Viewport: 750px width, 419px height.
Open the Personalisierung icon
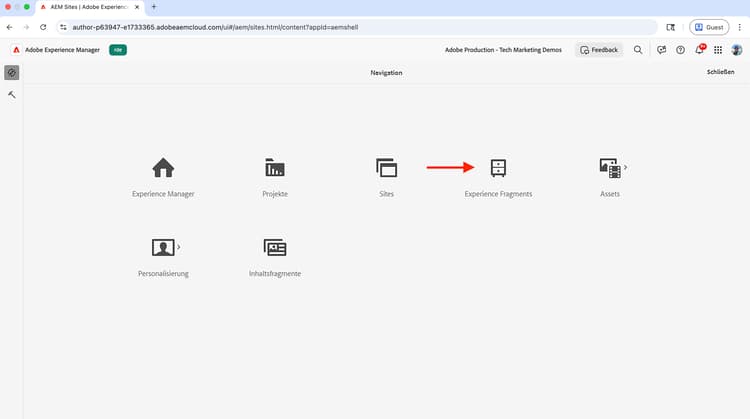(x=163, y=247)
